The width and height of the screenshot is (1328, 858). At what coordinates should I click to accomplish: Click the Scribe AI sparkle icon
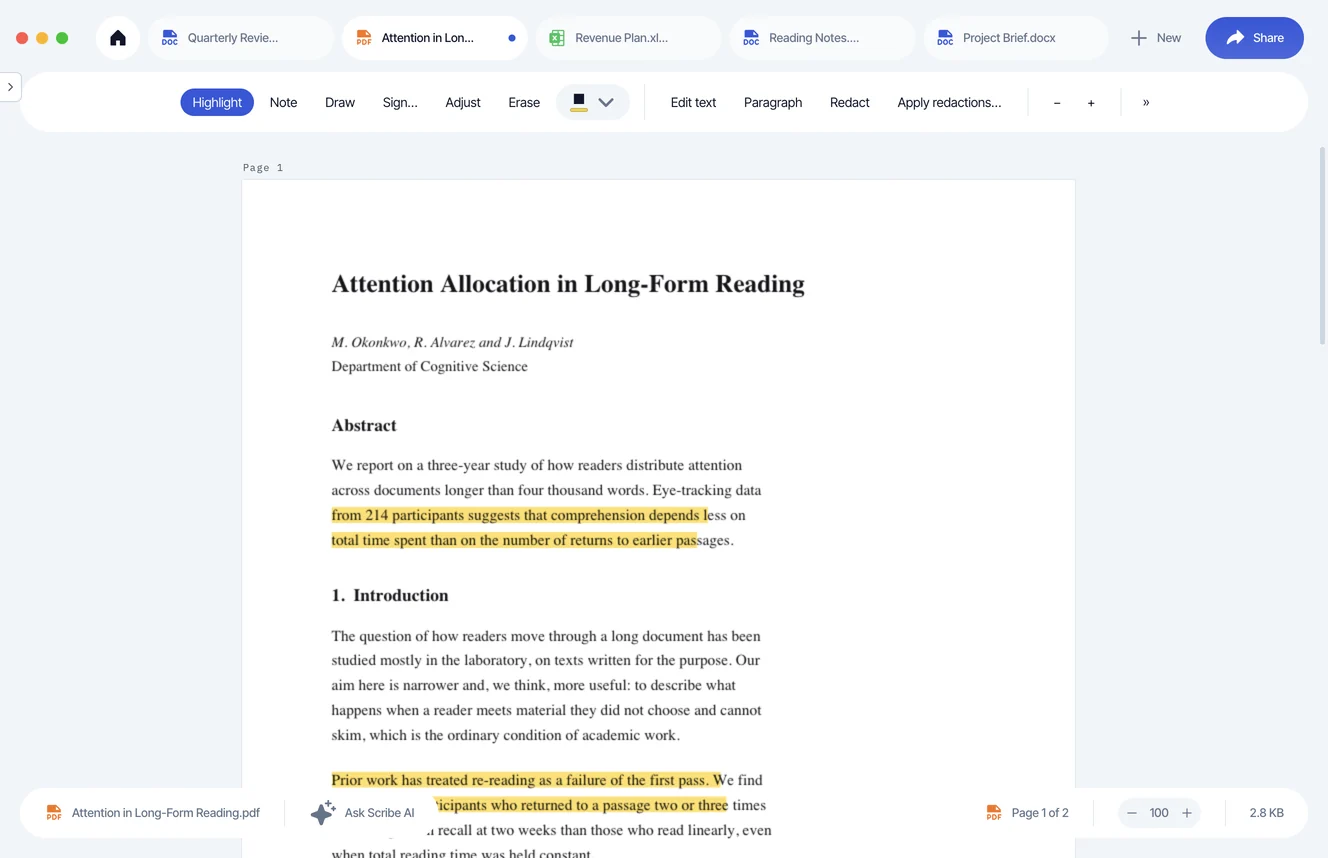(x=322, y=812)
